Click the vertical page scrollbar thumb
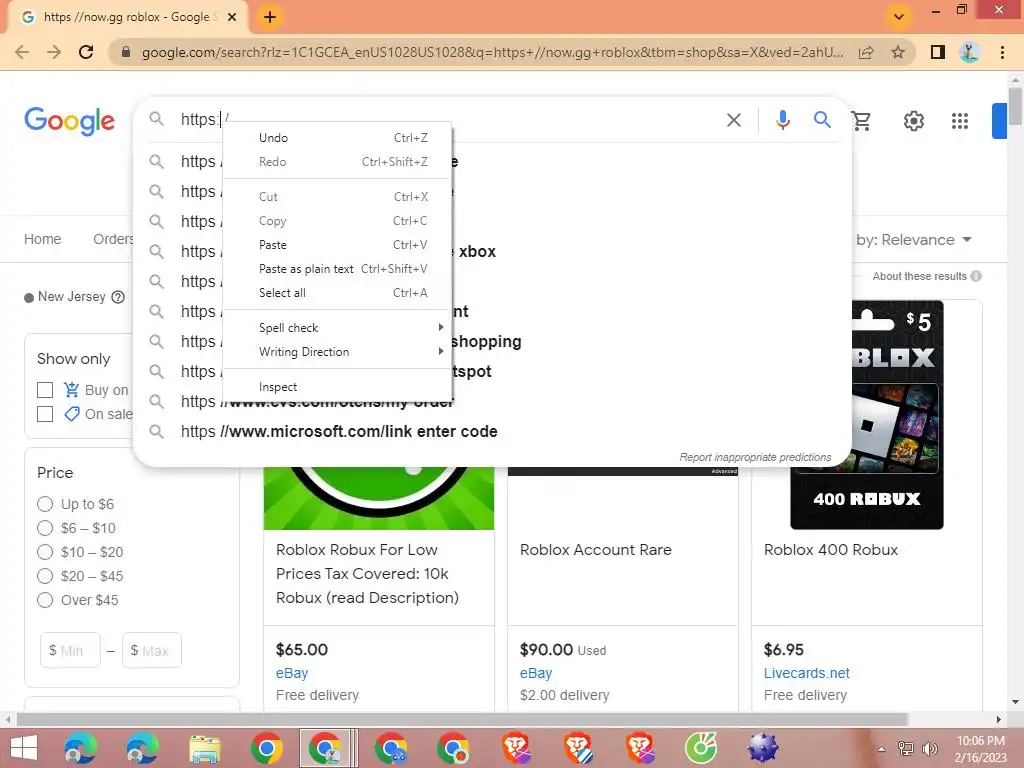Image resolution: width=1024 pixels, height=768 pixels. coord(1015,106)
